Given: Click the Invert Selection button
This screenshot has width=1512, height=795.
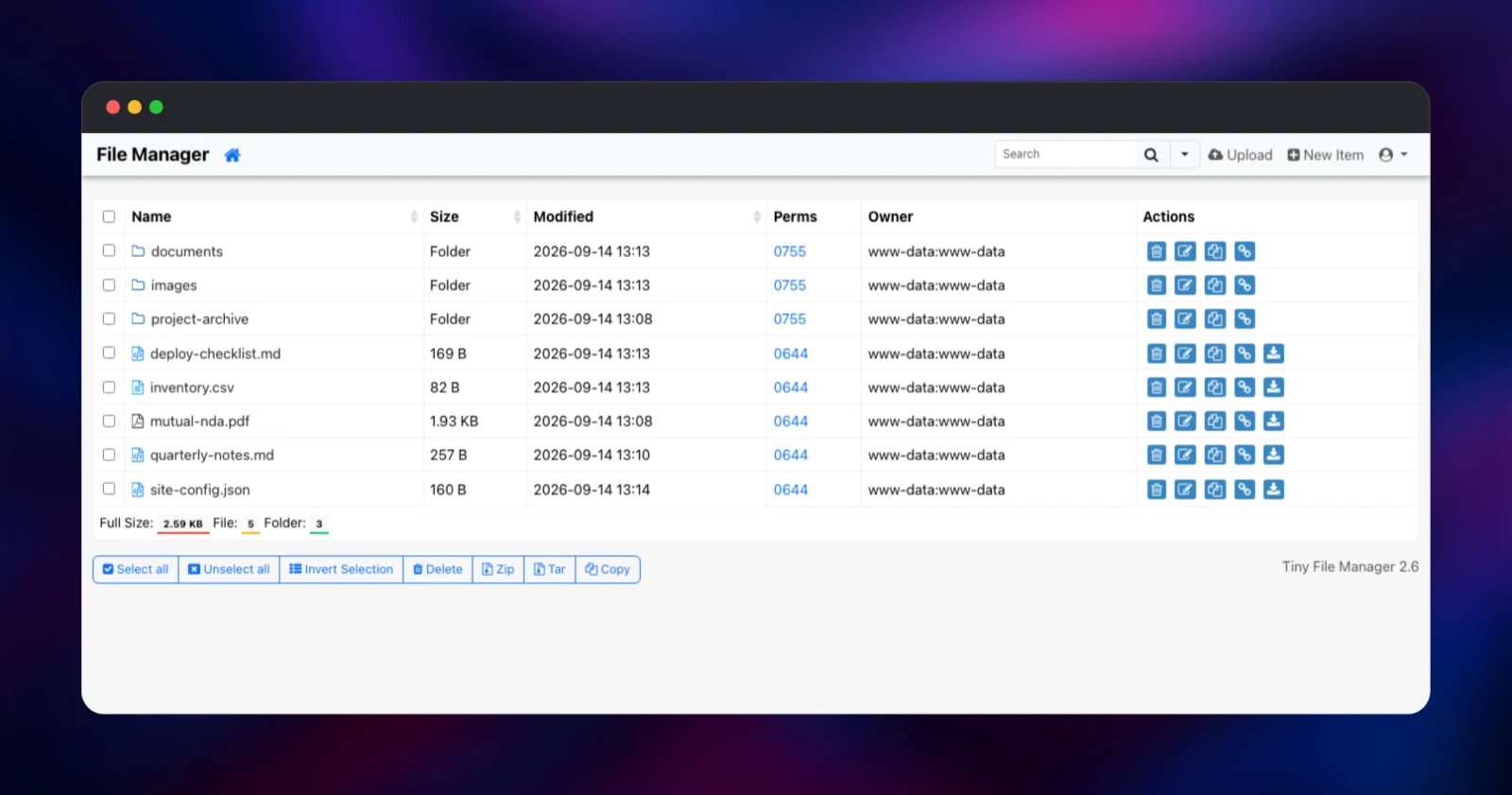Looking at the screenshot, I should [341, 569].
